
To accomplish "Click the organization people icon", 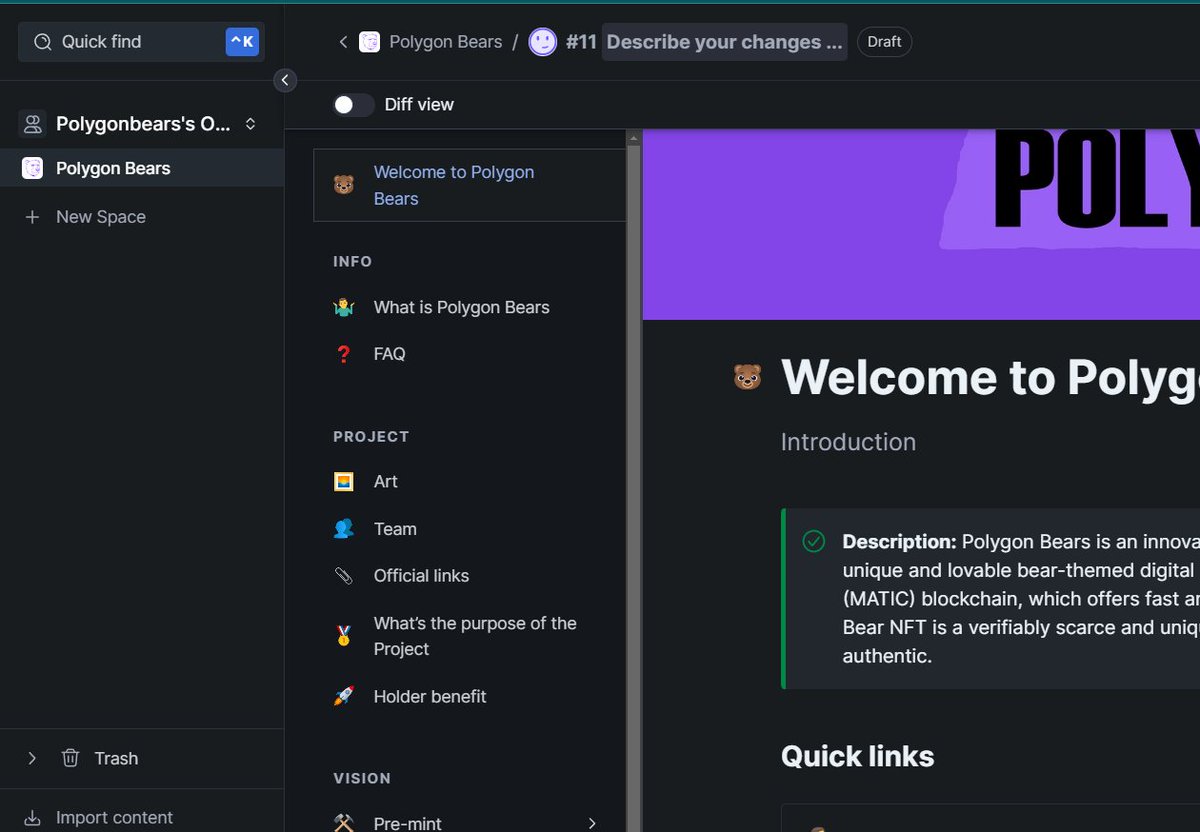I will pos(33,124).
